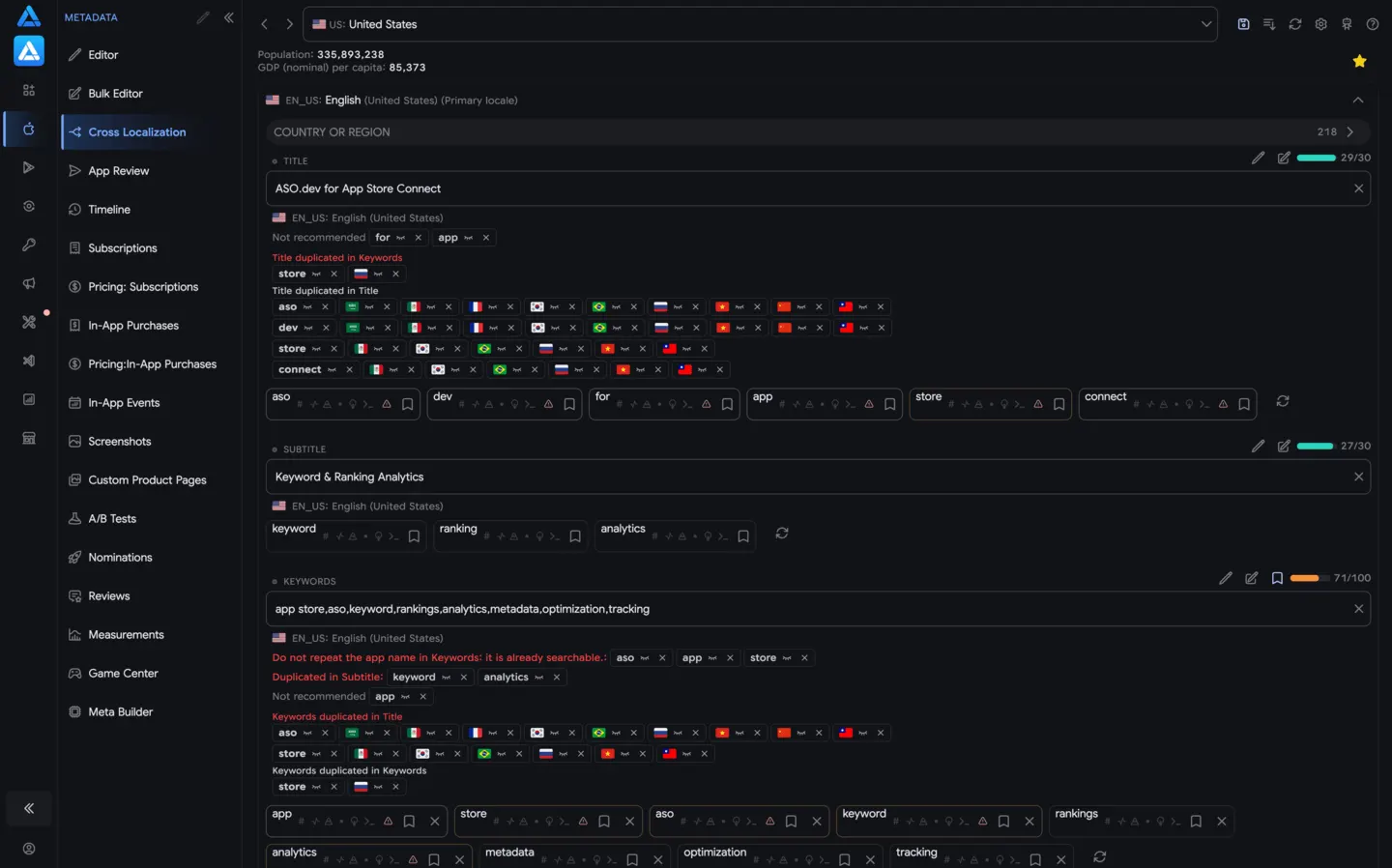Viewport: 1392px width, 868px height.
Task: Clear the keywords field with its X button
Action: tap(1358, 609)
